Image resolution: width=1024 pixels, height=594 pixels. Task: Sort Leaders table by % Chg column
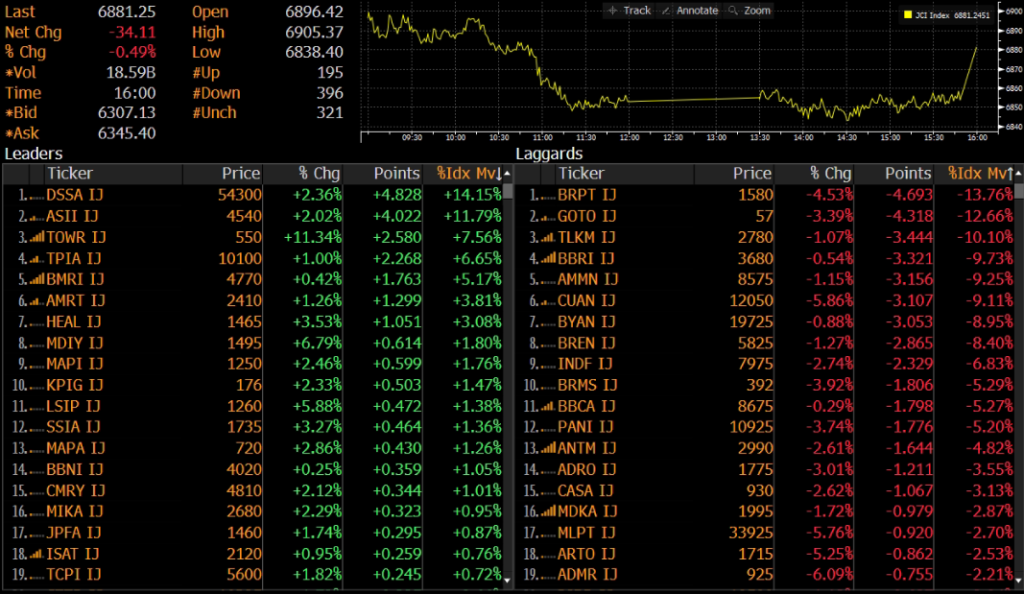(x=319, y=174)
